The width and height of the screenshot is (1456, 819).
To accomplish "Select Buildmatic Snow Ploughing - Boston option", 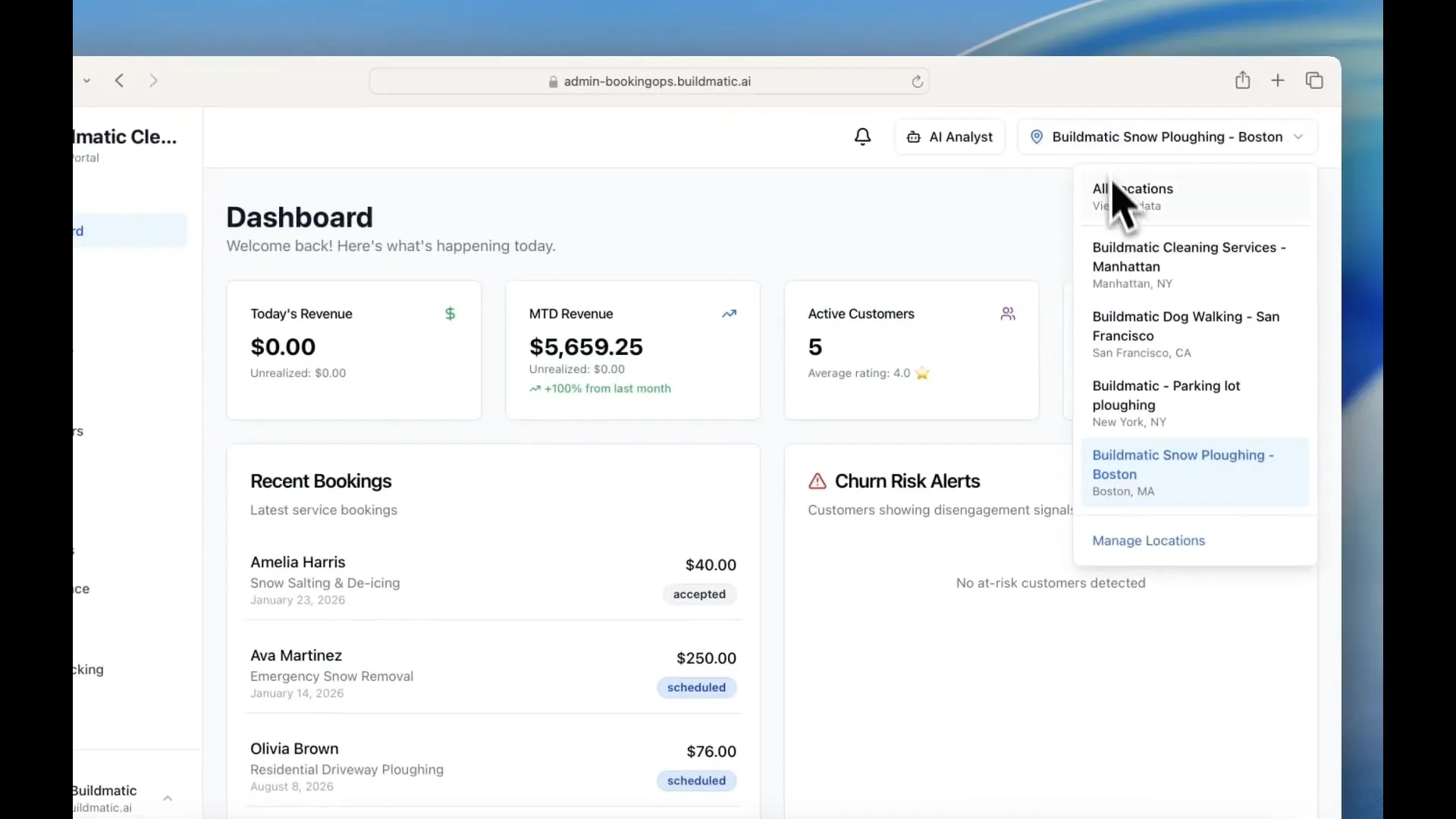I will click(1195, 472).
